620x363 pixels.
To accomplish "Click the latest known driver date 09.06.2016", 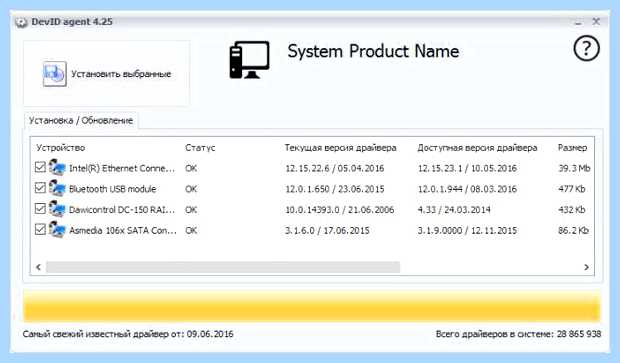I will pyautogui.click(x=210, y=334).
